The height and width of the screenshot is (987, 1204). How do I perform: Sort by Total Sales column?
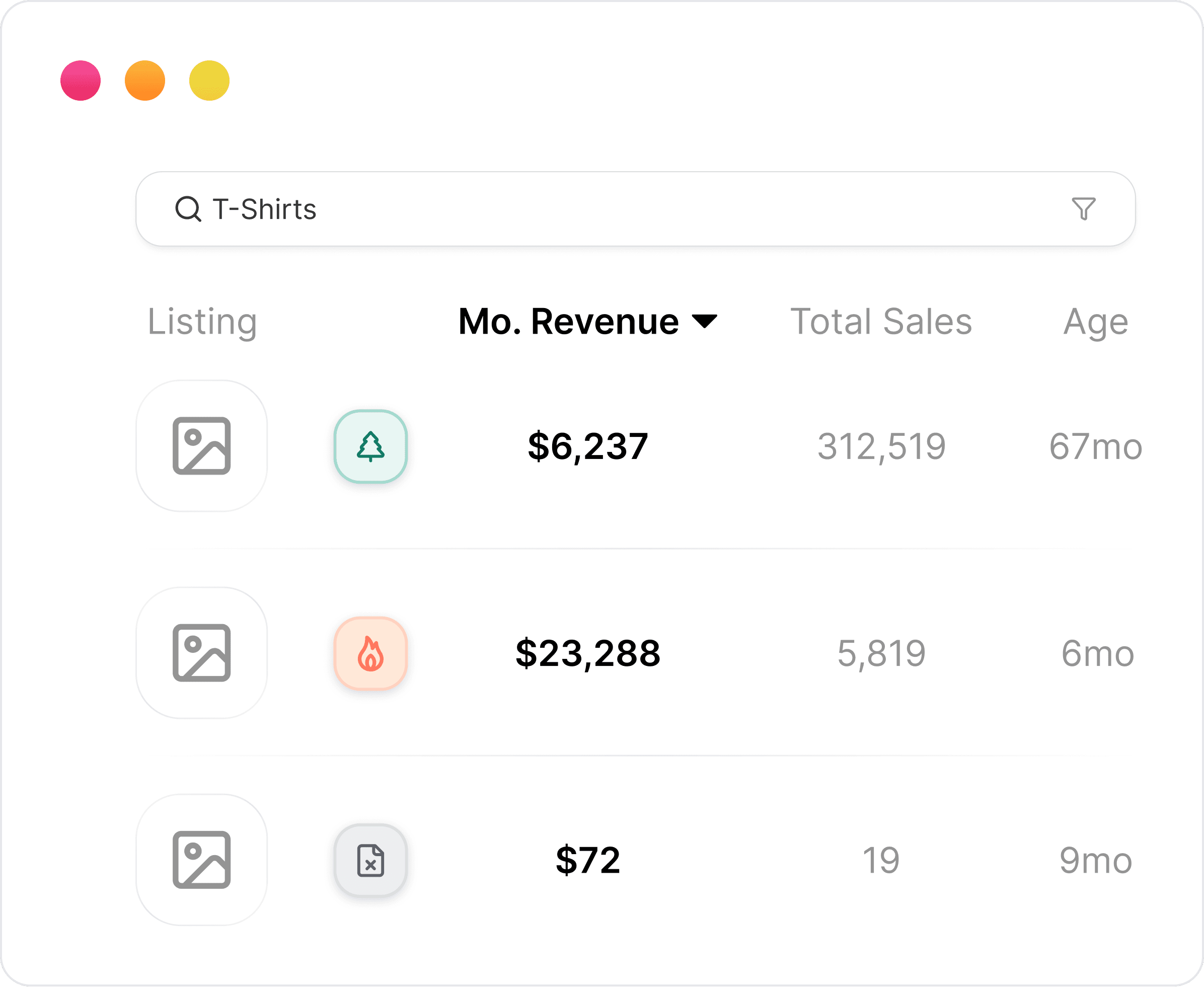point(881,321)
